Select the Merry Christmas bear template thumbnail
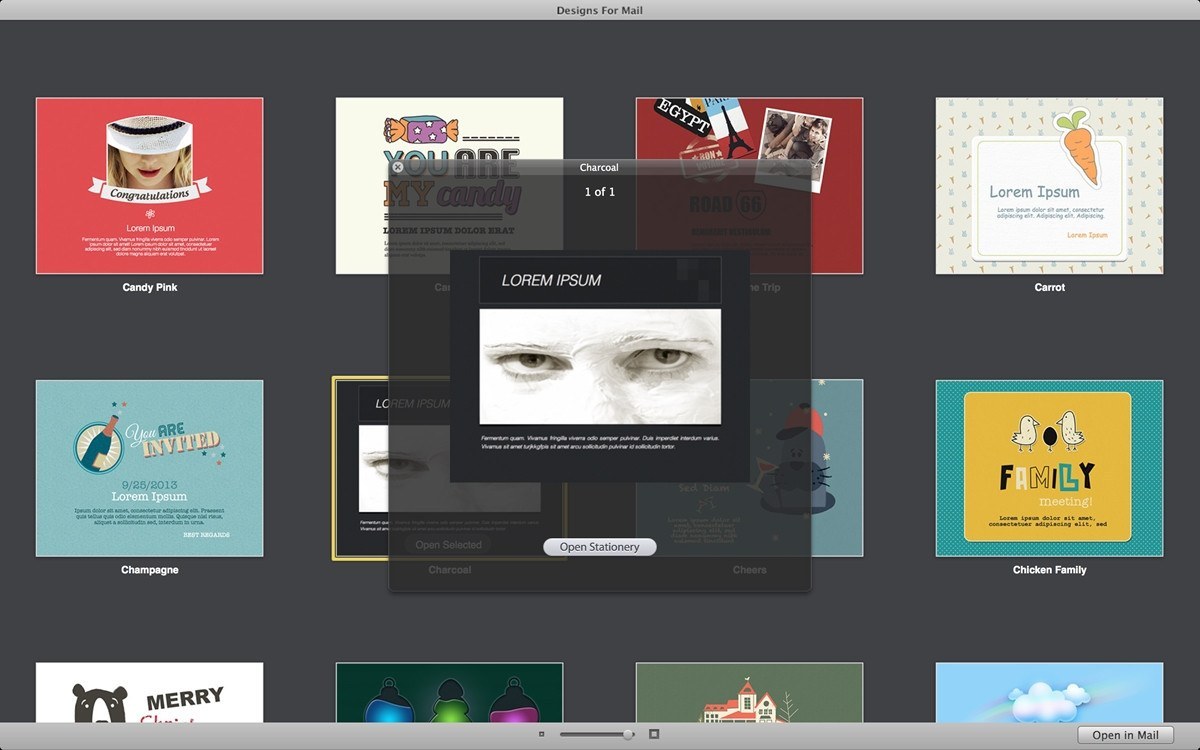 150,692
